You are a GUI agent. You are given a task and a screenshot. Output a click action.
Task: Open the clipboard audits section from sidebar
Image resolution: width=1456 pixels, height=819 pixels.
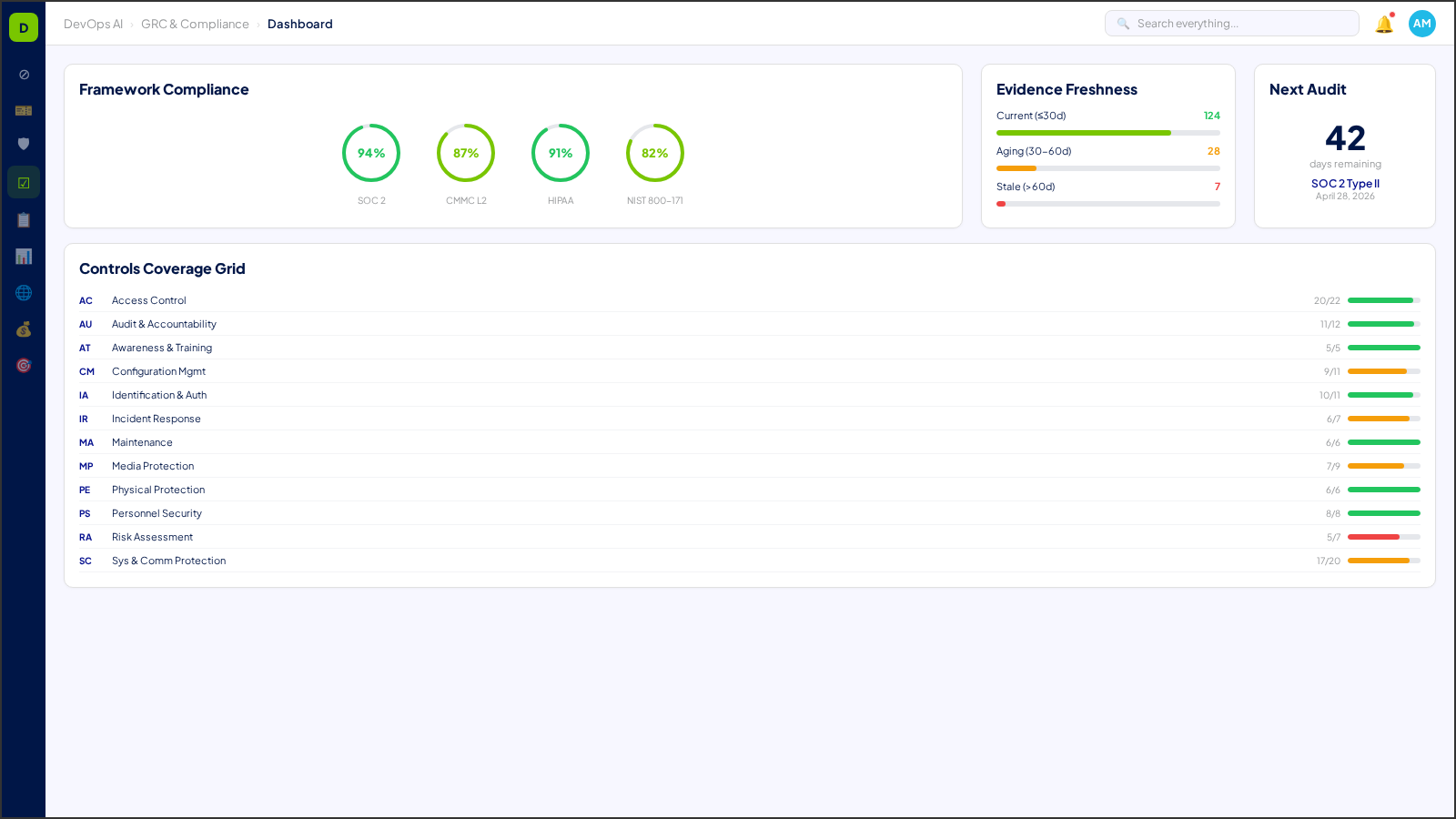point(23,219)
